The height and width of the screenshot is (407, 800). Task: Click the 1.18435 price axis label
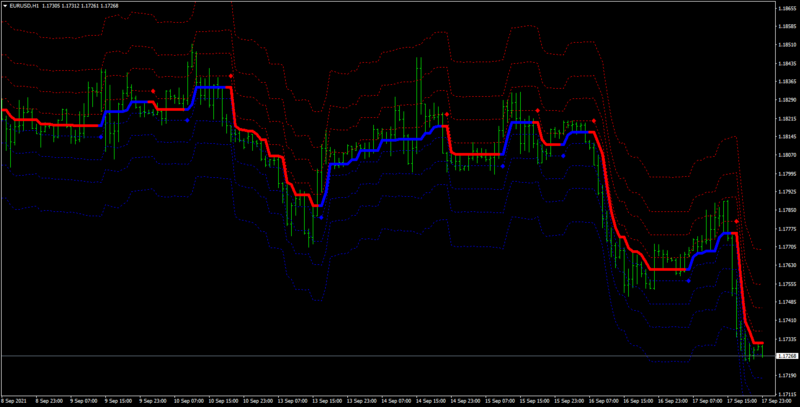click(787, 64)
